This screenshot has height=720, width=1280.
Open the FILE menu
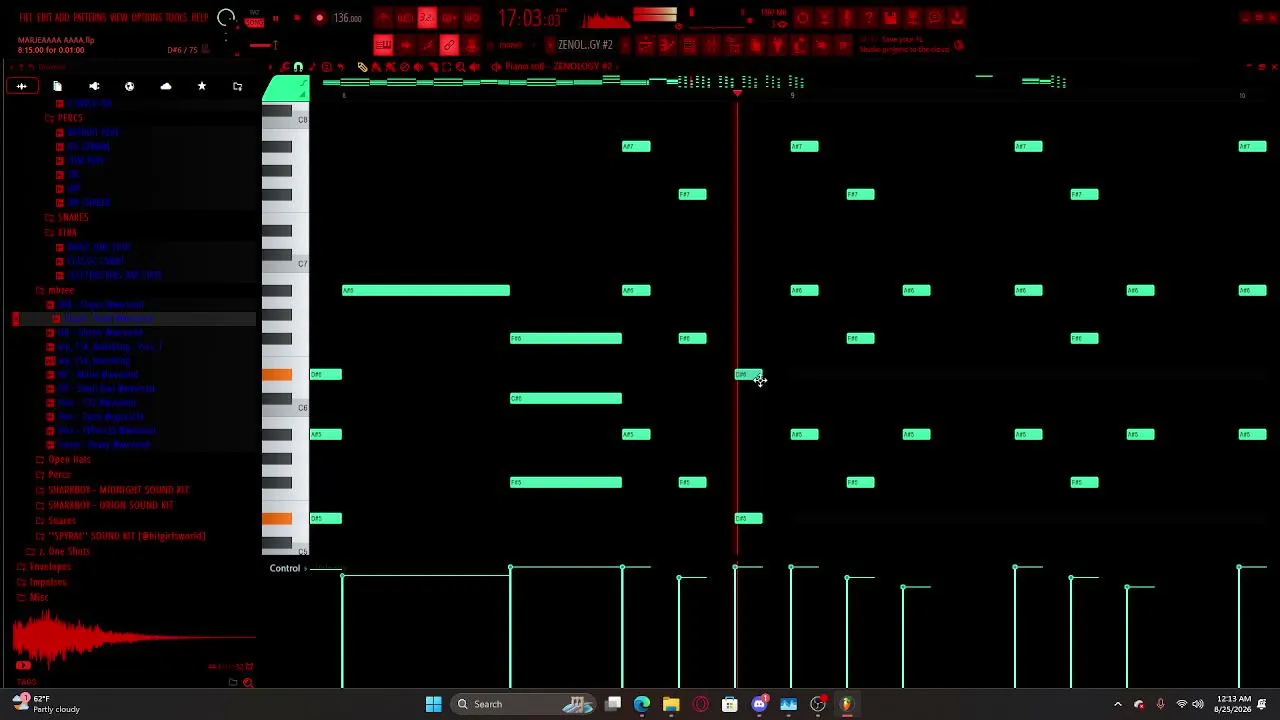tap(26, 18)
